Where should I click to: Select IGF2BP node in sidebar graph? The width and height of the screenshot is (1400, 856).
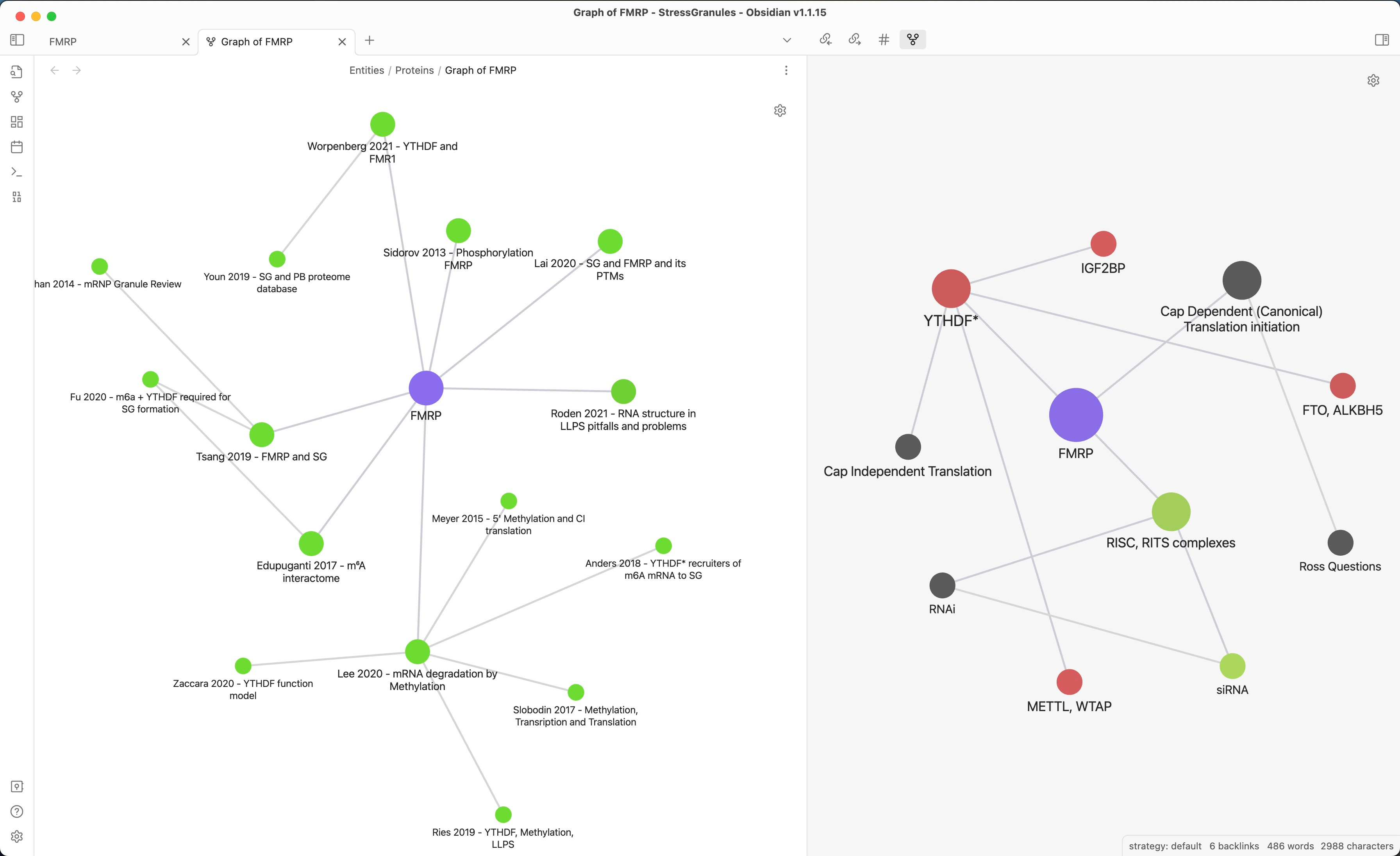pyautogui.click(x=1104, y=244)
